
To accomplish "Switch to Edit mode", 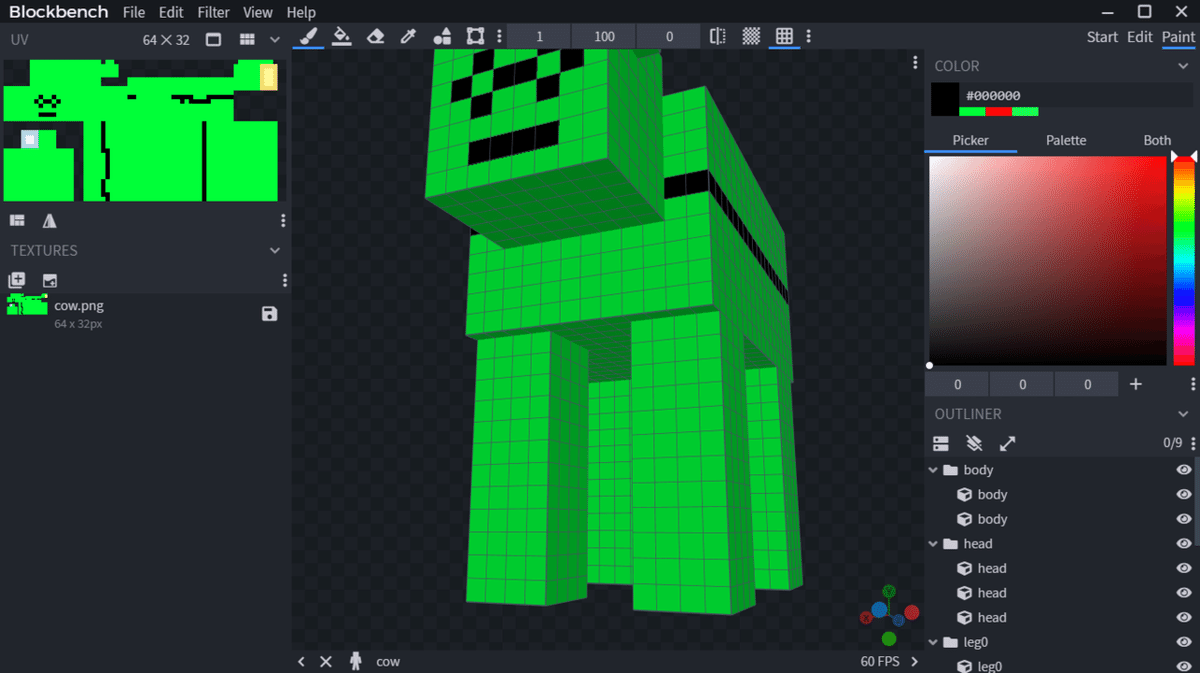I will [x=1139, y=36].
